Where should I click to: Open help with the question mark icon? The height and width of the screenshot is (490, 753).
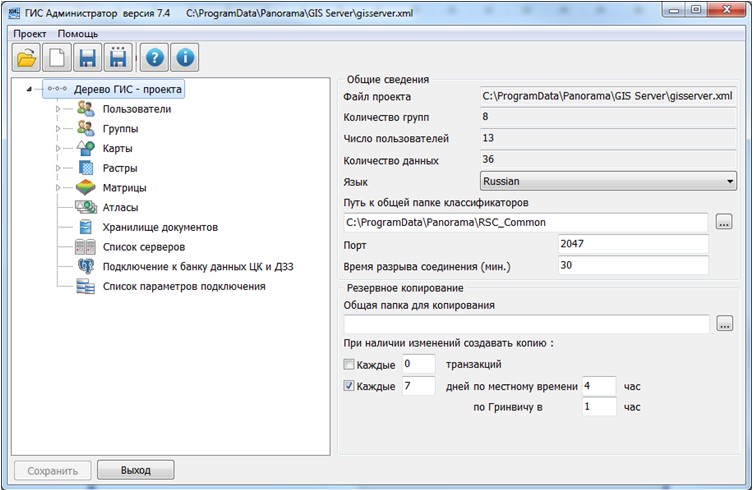pos(155,57)
